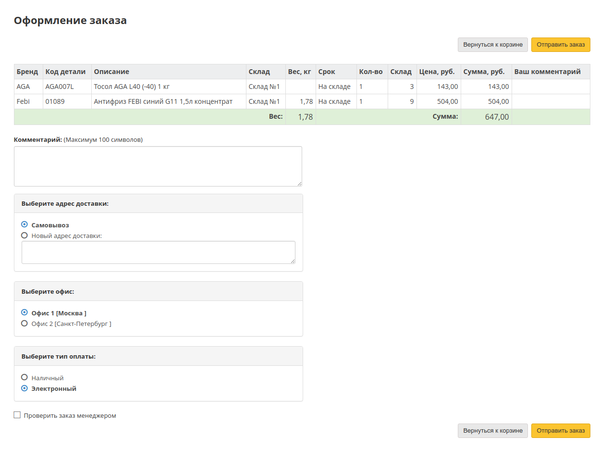Click Вернуться к корзине below the form
600x449 pixels.
pos(491,431)
